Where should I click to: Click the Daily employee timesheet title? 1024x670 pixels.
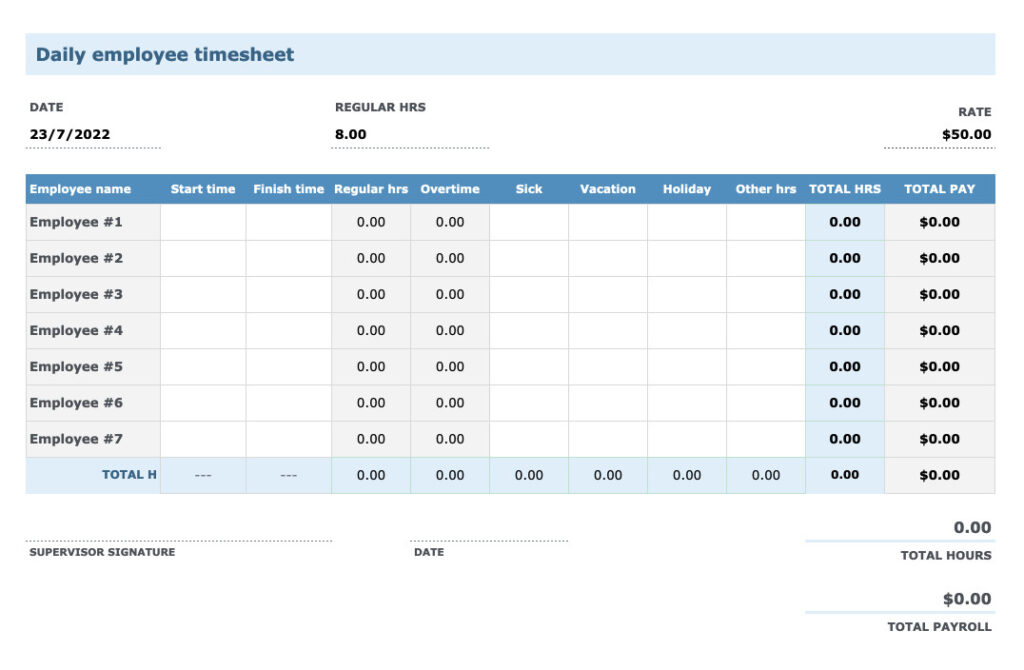pos(164,54)
